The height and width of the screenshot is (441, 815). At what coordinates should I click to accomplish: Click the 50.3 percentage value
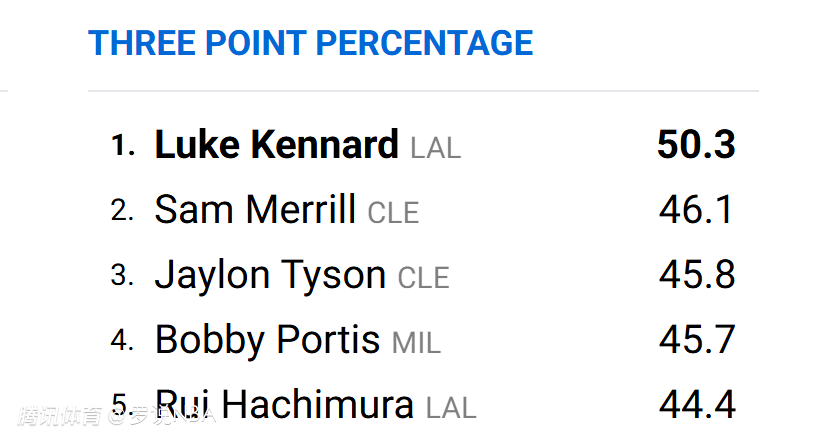[696, 146]
